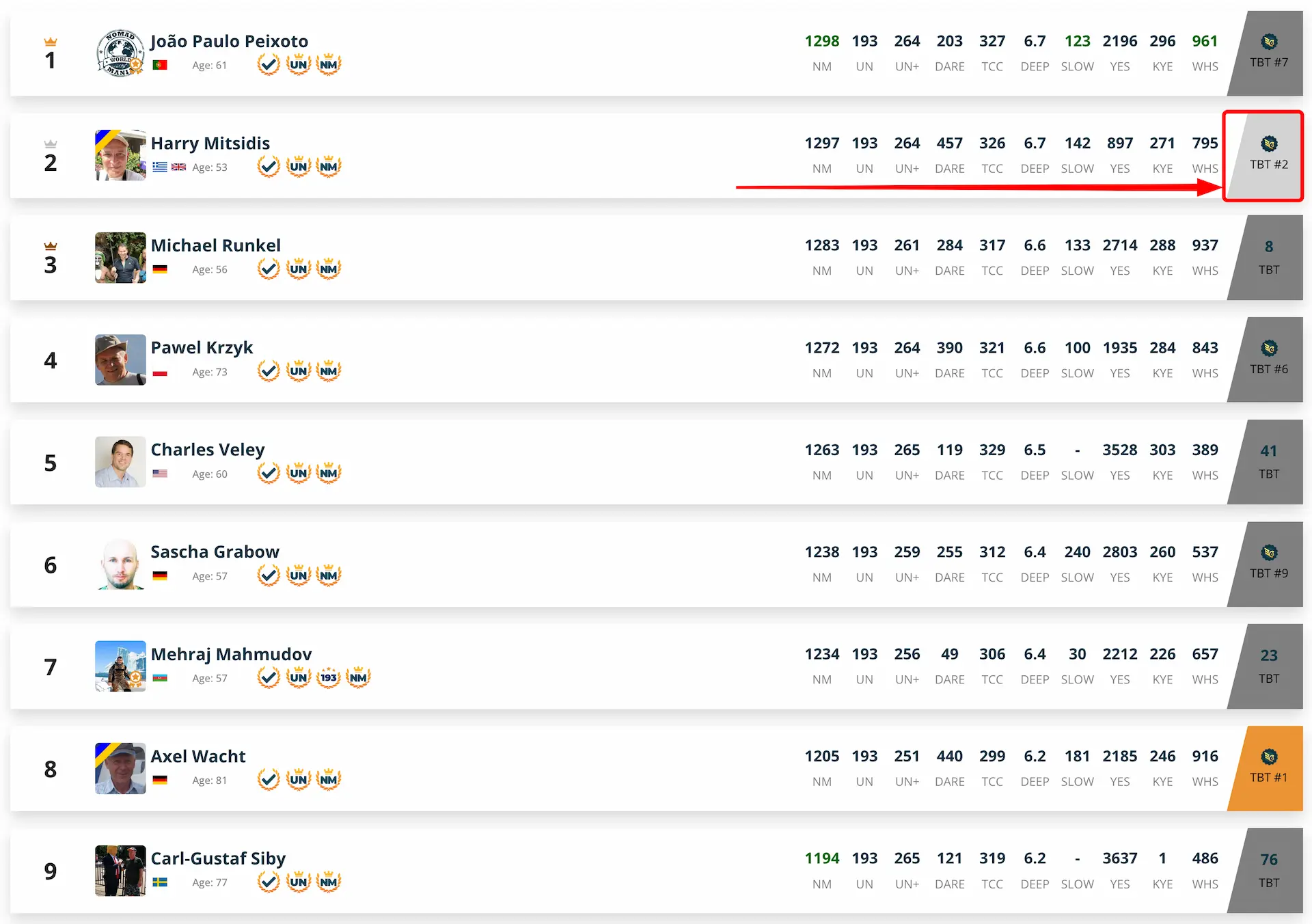Click Harry Mitsidis's UN badge icon

pos(299,167)
